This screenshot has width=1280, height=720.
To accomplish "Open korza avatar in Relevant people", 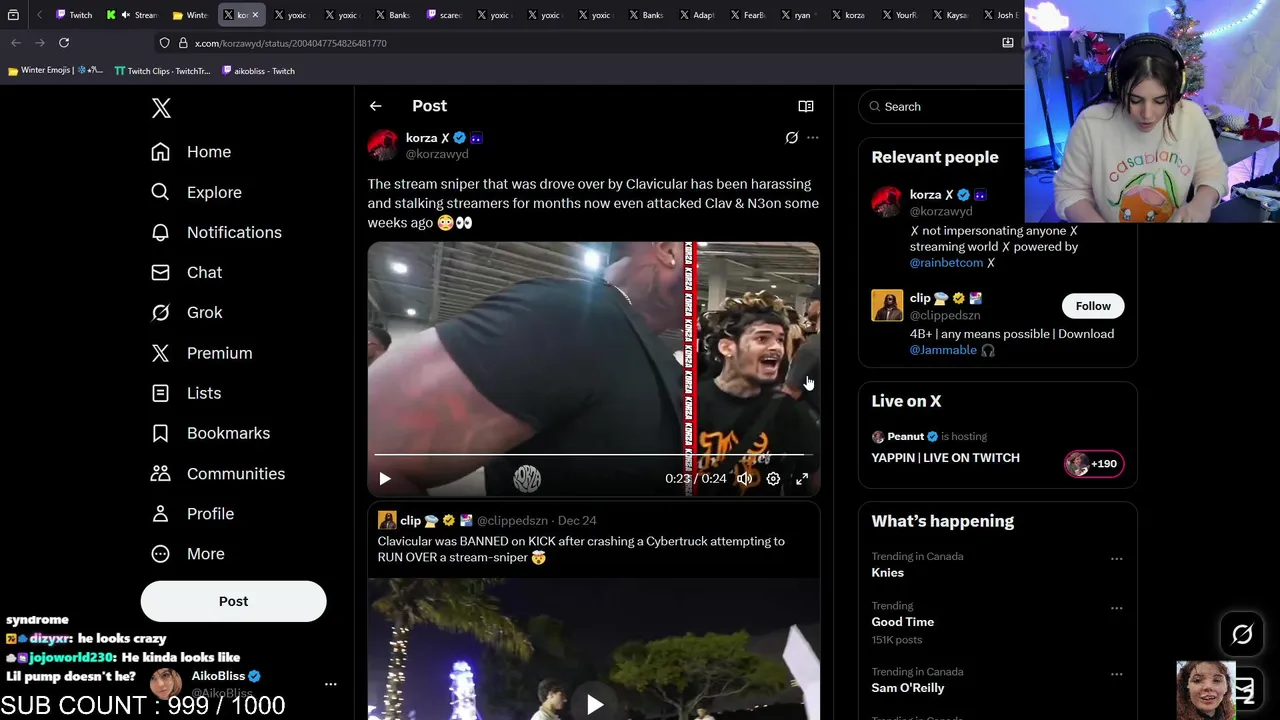I will 887,202.
